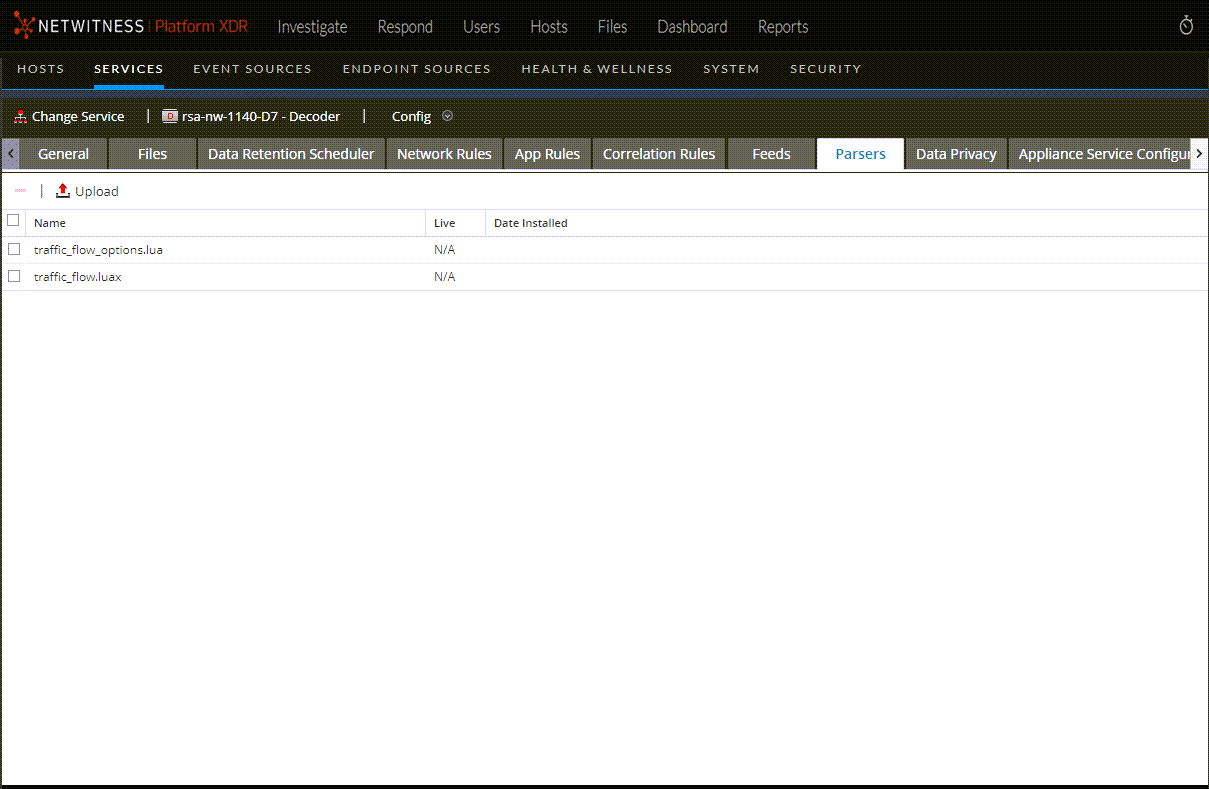
Task: Select the traffic_flow.luax checkbox
Action: [14, 277]
